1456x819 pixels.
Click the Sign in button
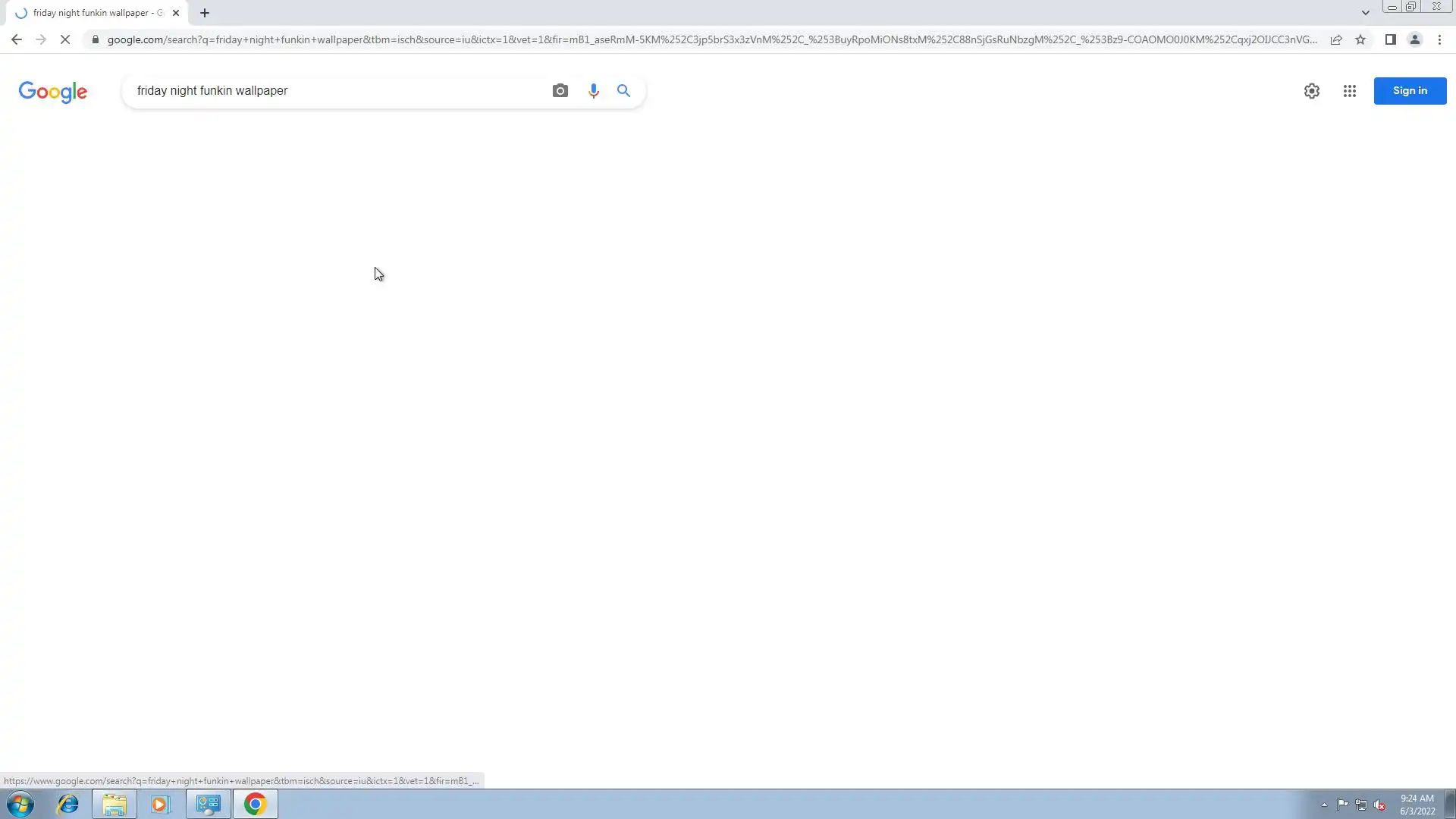1409,91
